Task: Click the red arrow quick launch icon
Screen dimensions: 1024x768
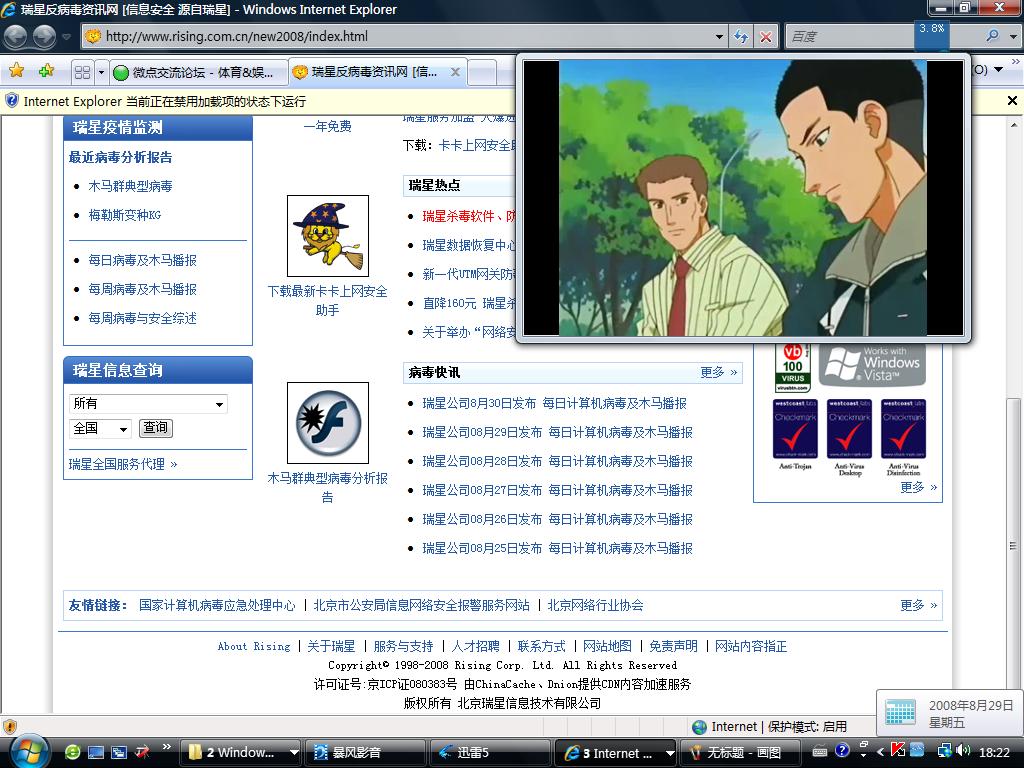Action: click(x=142, y=752)
